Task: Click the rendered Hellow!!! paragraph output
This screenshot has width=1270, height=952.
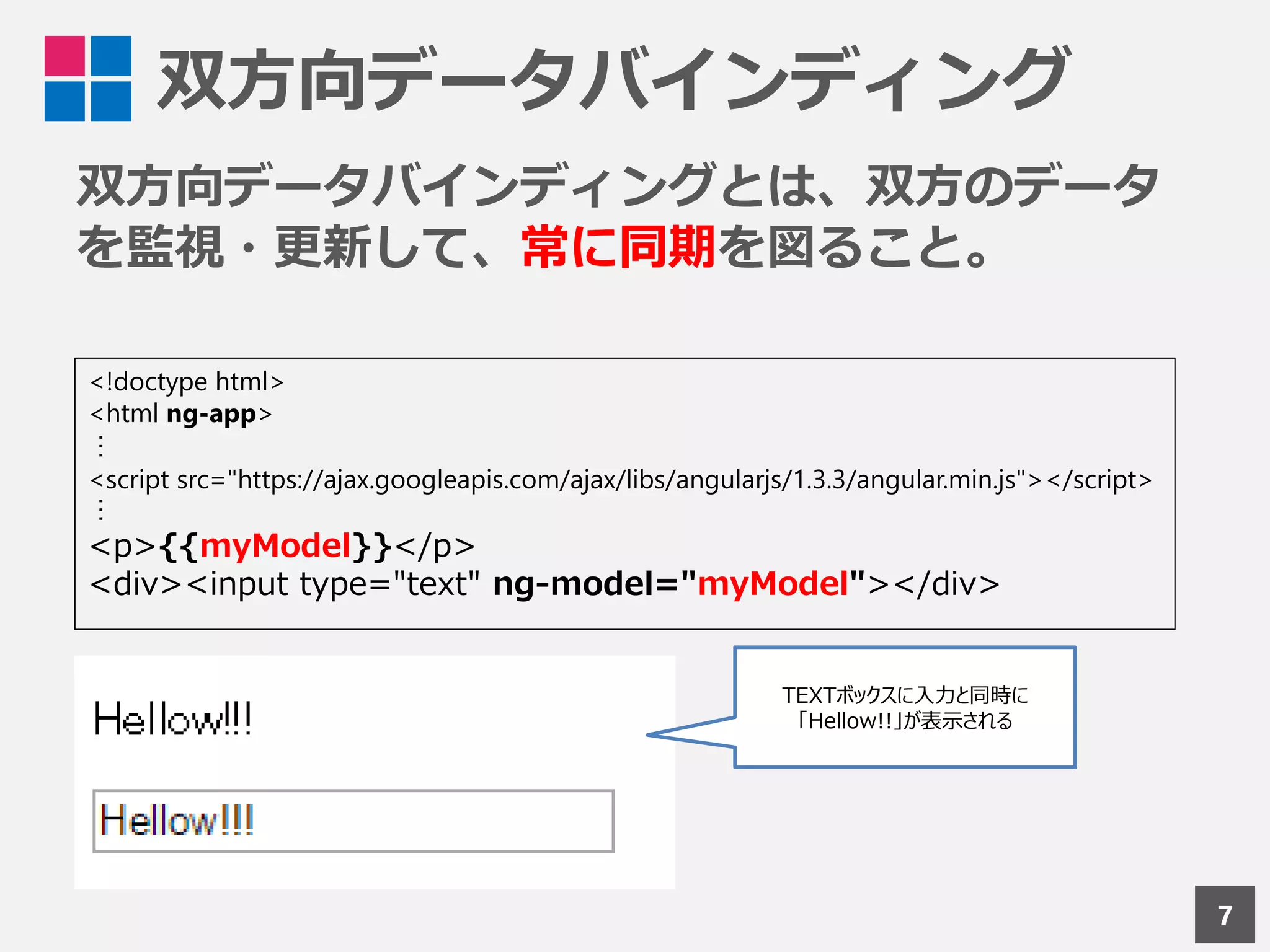Action: 173,718
